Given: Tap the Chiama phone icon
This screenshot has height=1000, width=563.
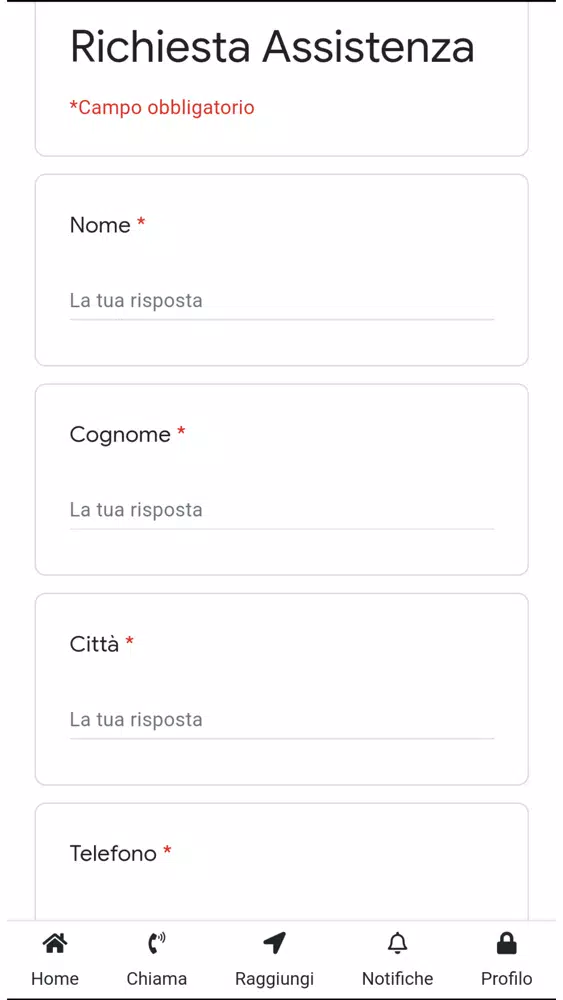Looking at the screenshot, I should 156,942.
